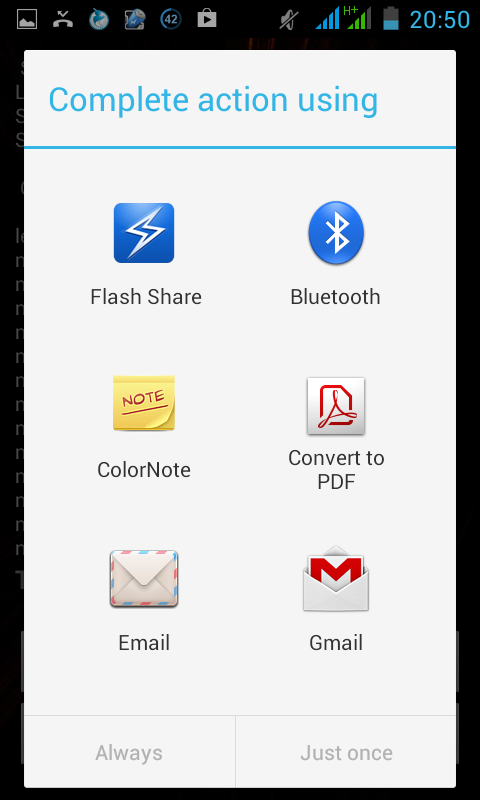Tap the 42 badge notification icon
The width and height of the screenshot is (480, 800).
pyautogui.click(x=171, y=19)
